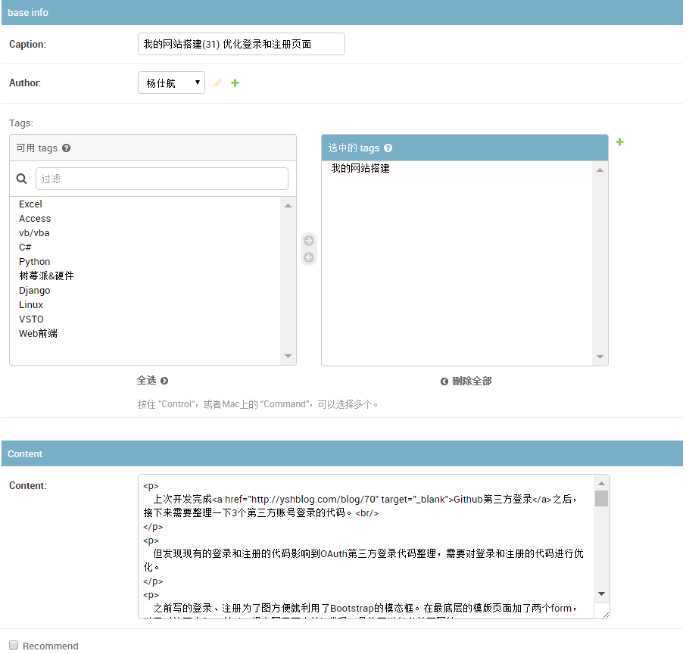The width and height of the screenshot is (689, 654).
Task: Click the base info section header
Action: click(342, 12)
